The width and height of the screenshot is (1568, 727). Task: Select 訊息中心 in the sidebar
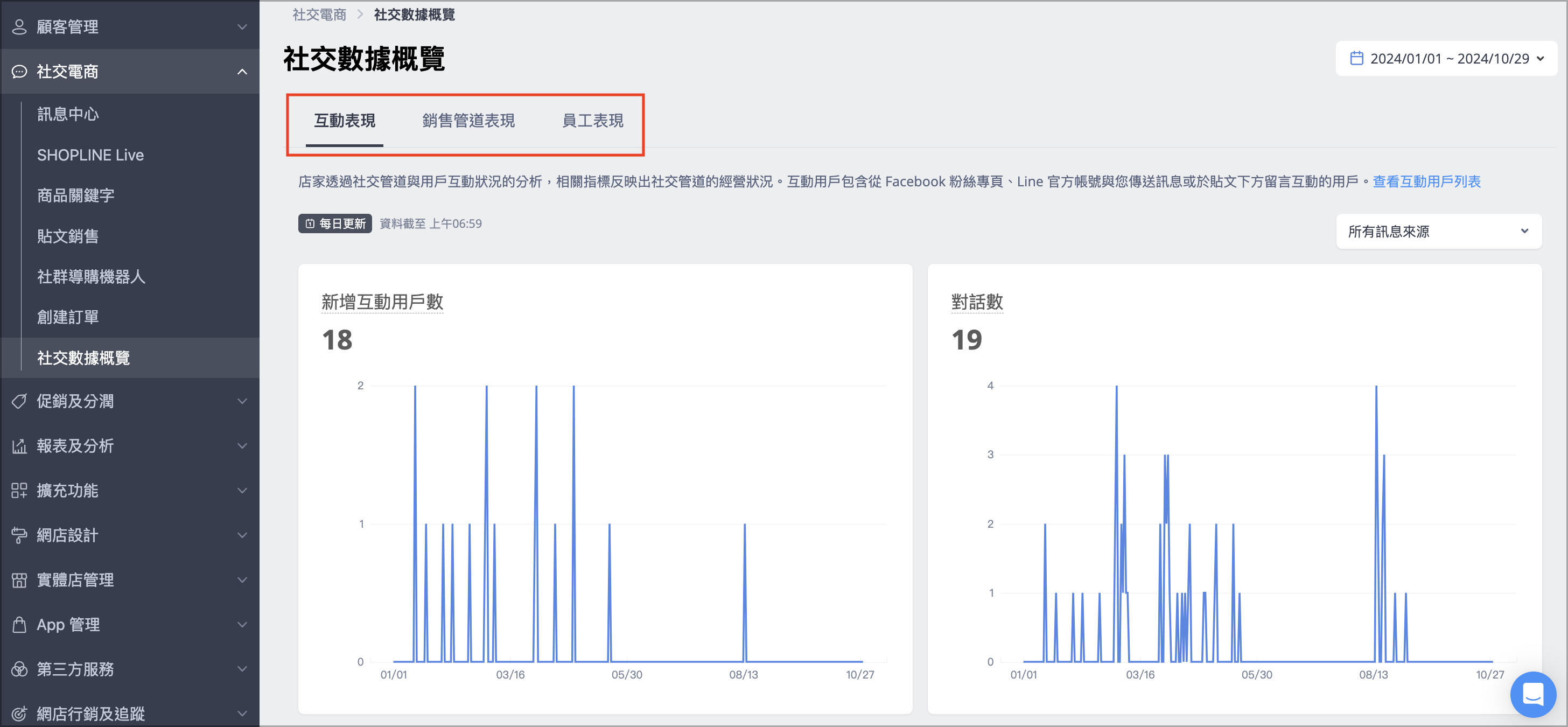[x=68, y=114]
